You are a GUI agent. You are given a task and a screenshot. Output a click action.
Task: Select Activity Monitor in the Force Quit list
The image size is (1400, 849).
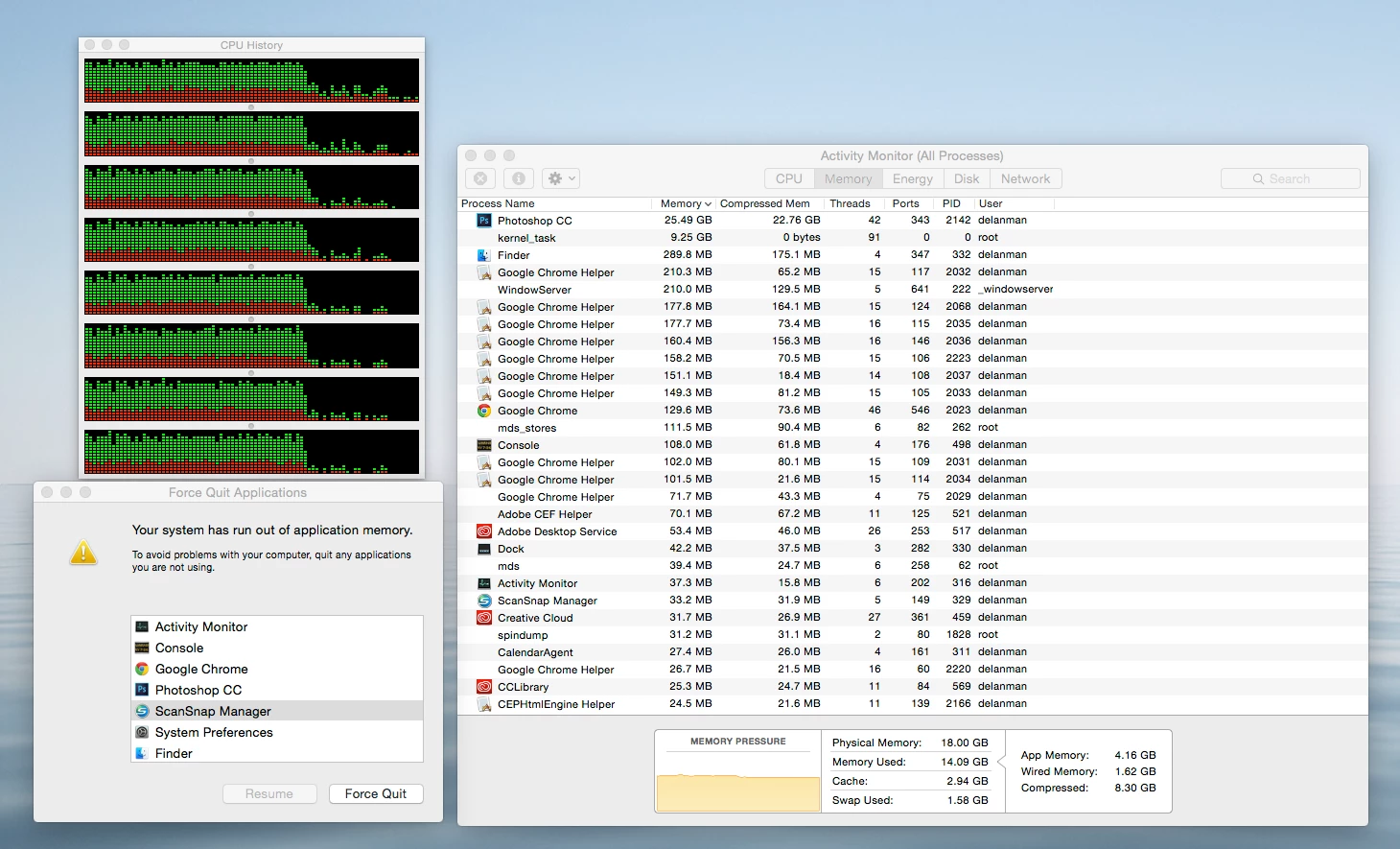[x=277, y=626]
